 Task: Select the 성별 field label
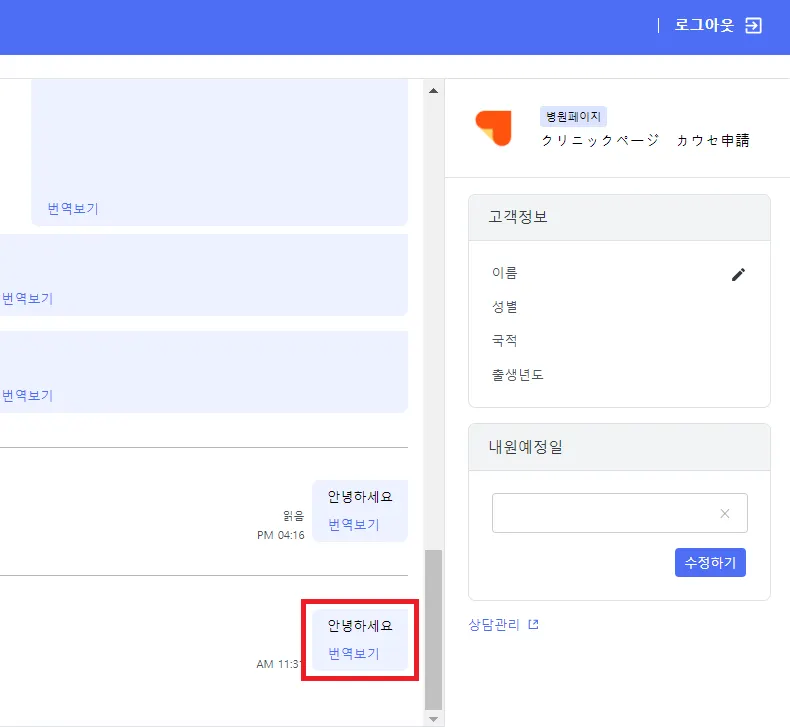pyautogui.click(x=505, y=307)
